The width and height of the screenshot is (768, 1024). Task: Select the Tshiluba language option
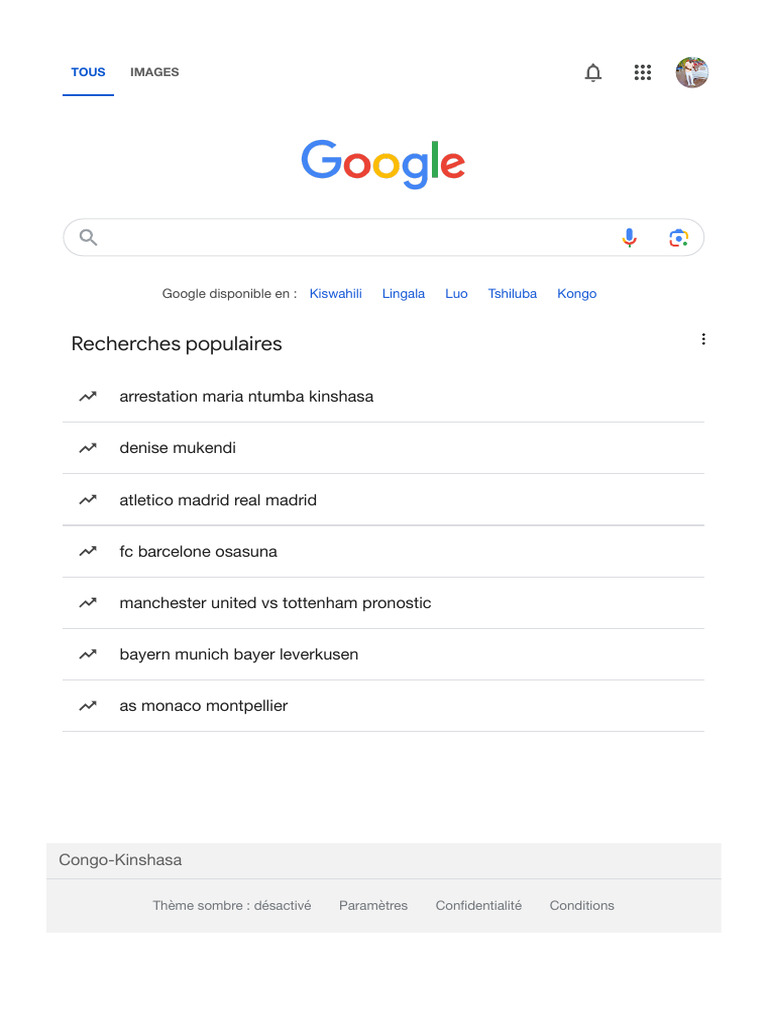click(x=512, y=294)
